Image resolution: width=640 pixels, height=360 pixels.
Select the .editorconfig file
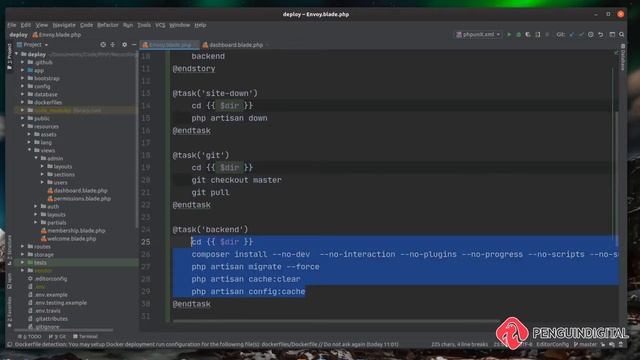click(47, 278)
